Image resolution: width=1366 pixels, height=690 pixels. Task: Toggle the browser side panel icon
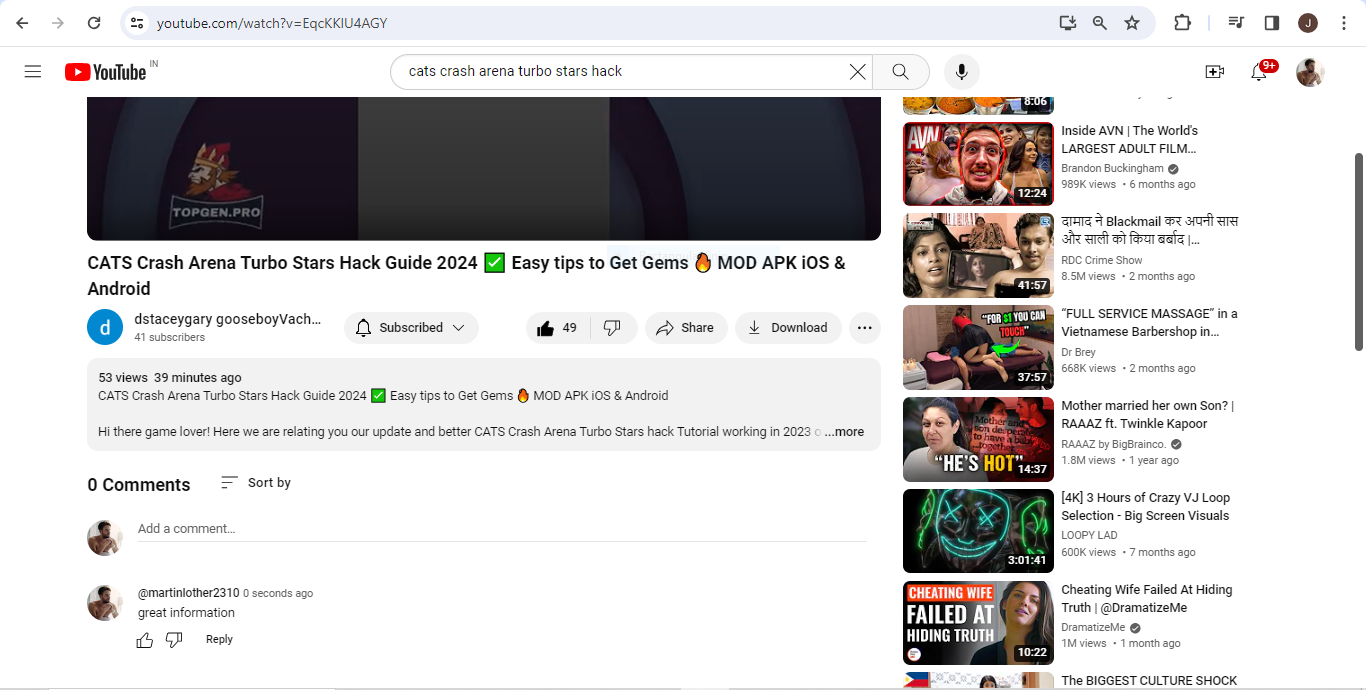(x=1272, y=23)
